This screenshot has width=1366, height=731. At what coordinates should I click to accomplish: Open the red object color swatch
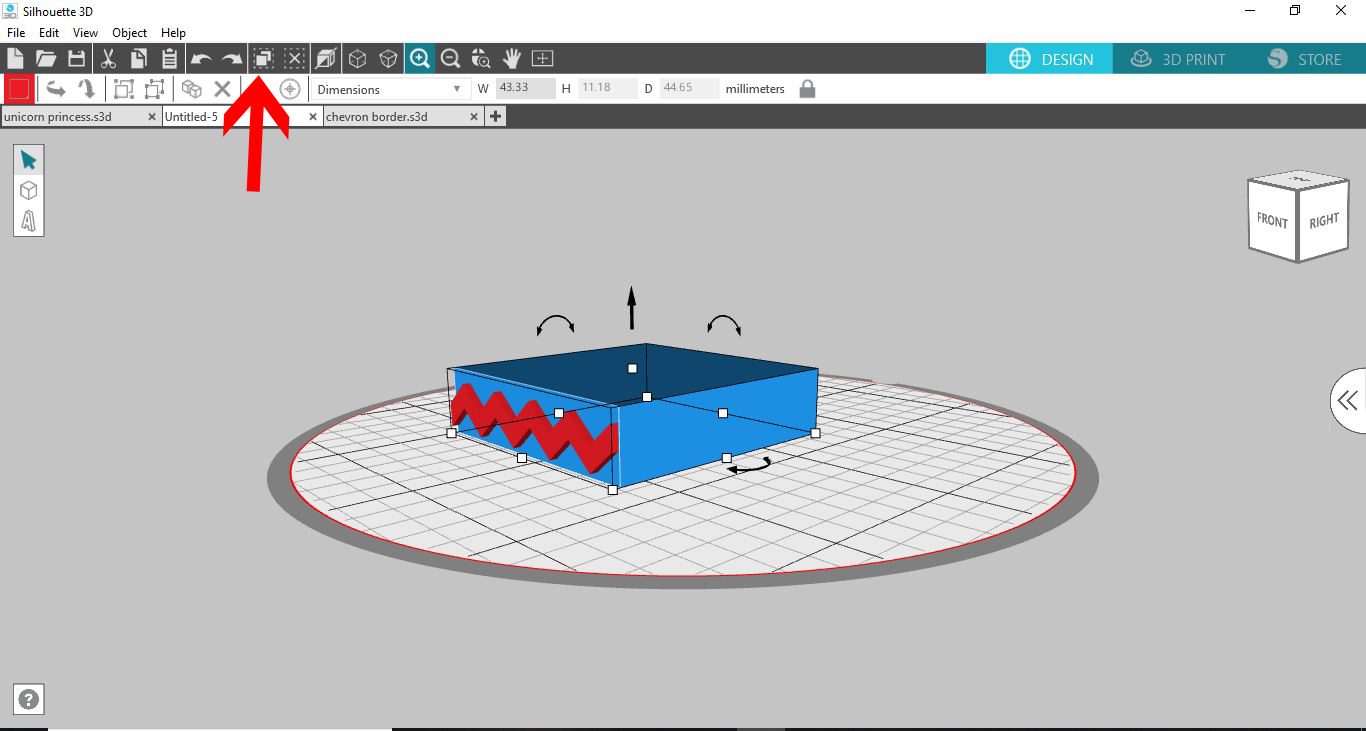point(19,89)
